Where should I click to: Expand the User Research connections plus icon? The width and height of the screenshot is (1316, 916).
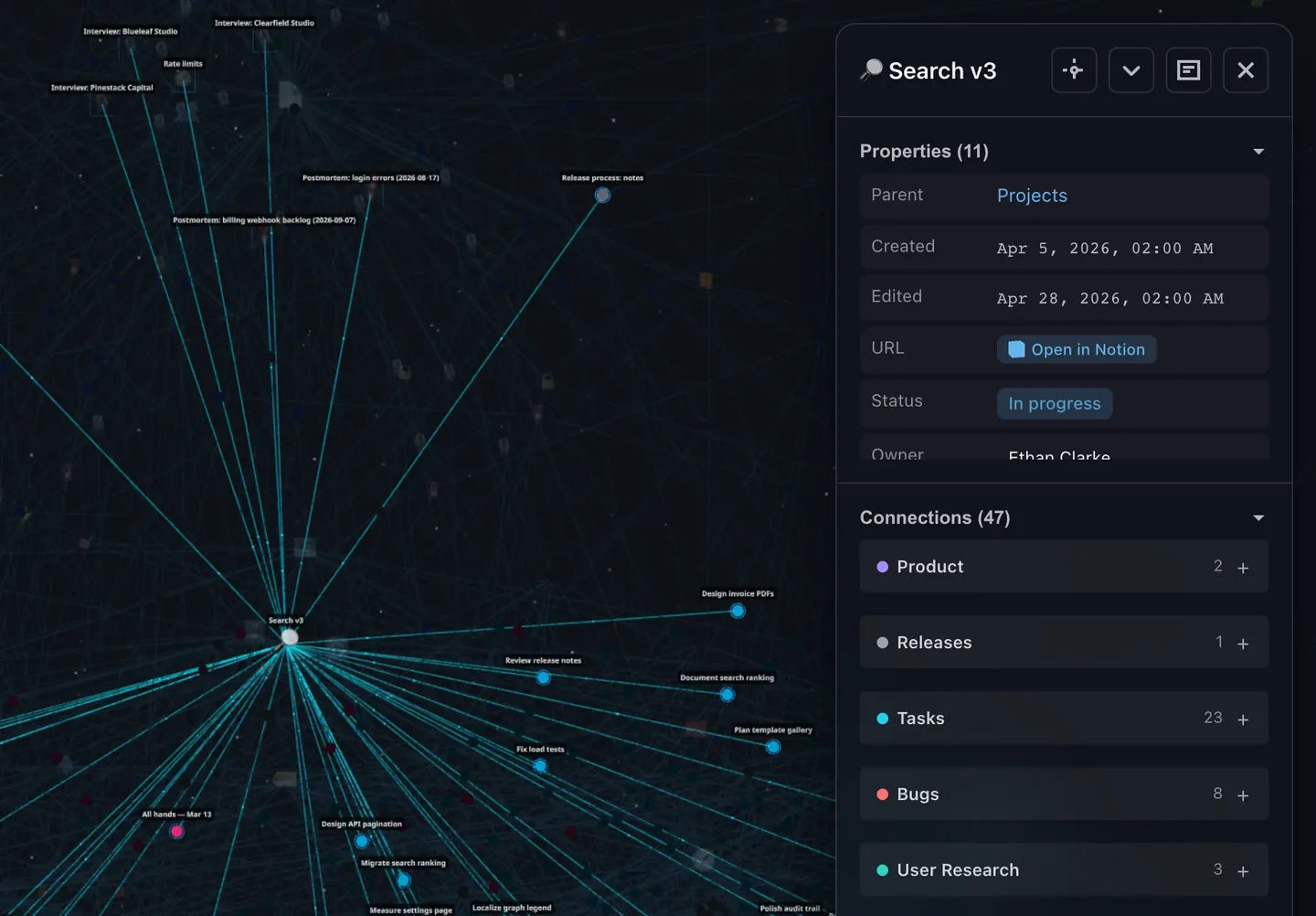(x=1243, y=871)
